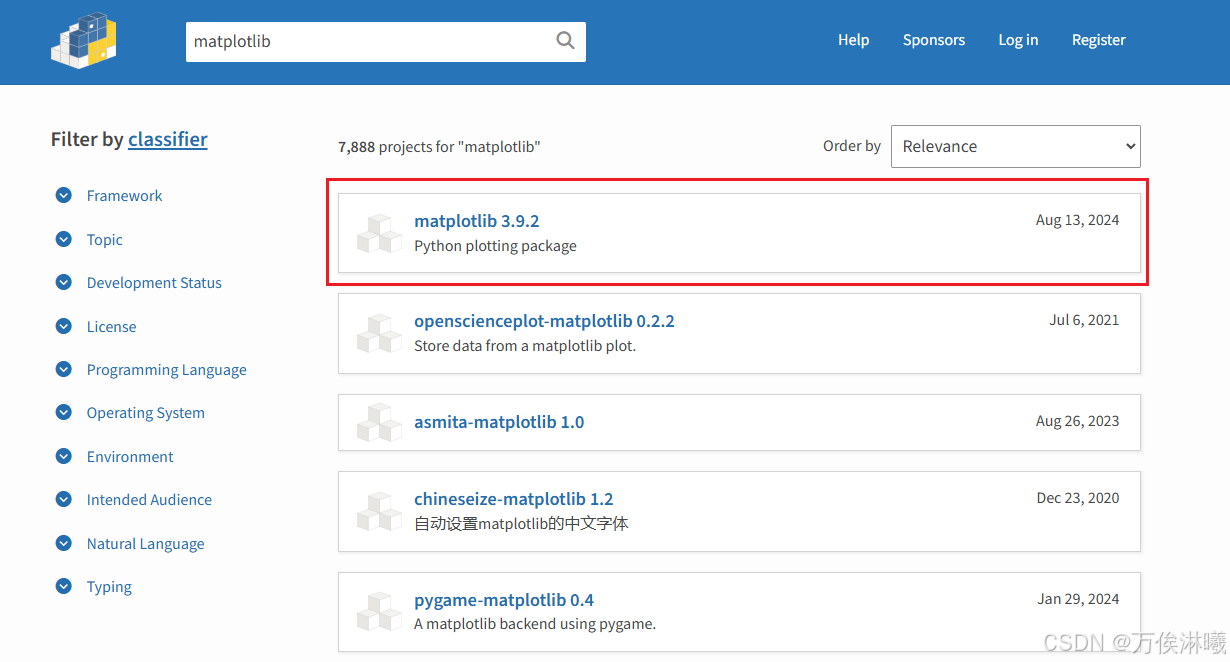Click the 自动设置matplotlib的中文字体 description
The height and width of the screenshot is (662, 1230).
point(521,523)
